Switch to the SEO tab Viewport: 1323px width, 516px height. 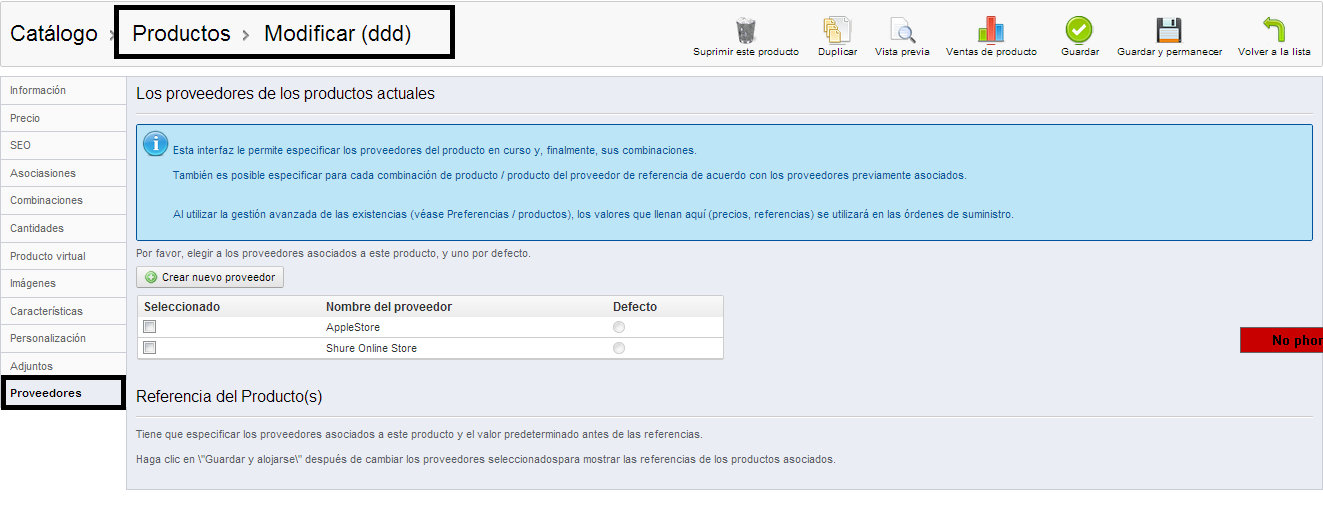(63, 145)
